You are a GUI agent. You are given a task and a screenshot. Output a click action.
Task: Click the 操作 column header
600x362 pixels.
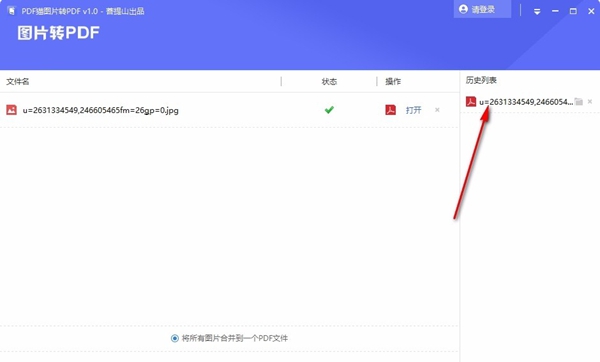coord(393,81)
